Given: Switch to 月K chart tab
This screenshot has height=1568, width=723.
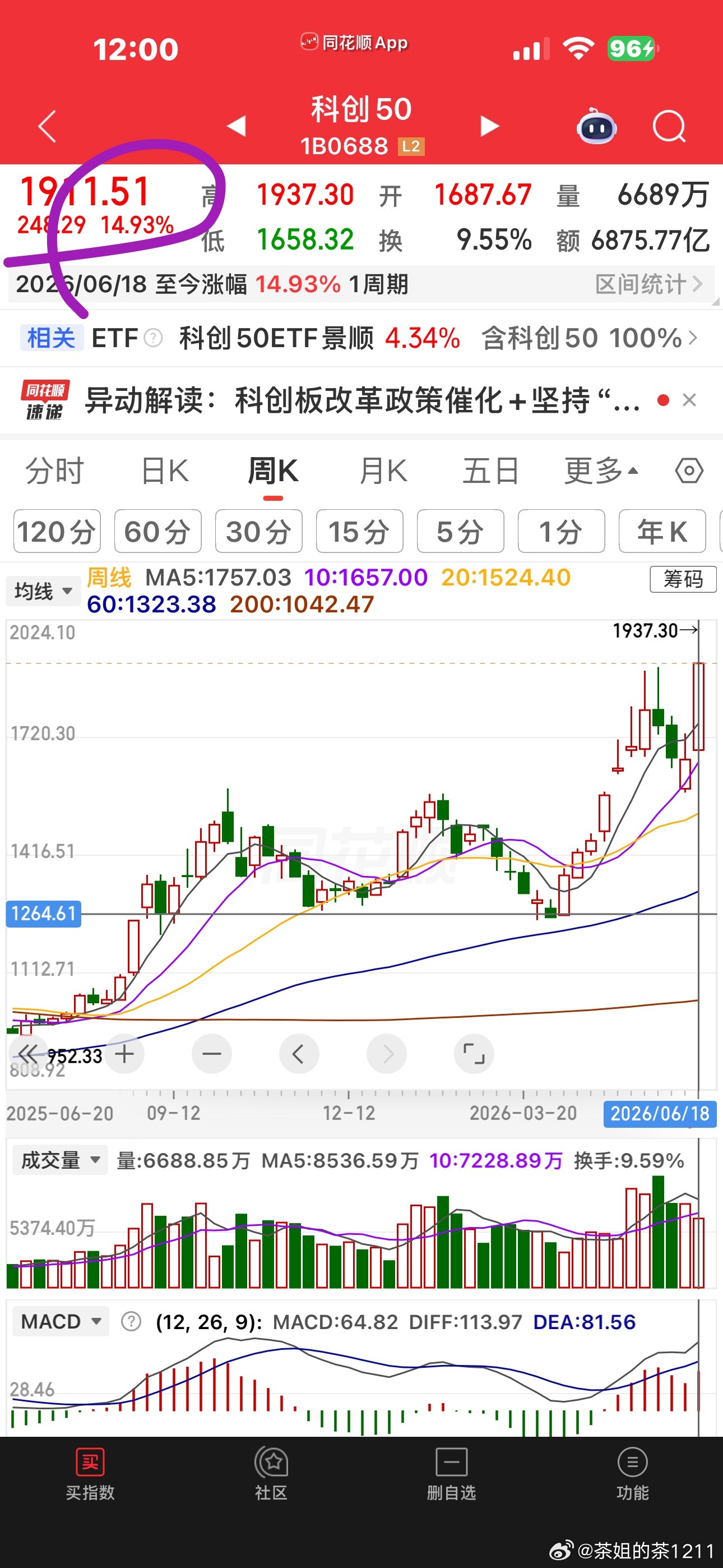Looking at the screenshot, I should click(383, 471).
